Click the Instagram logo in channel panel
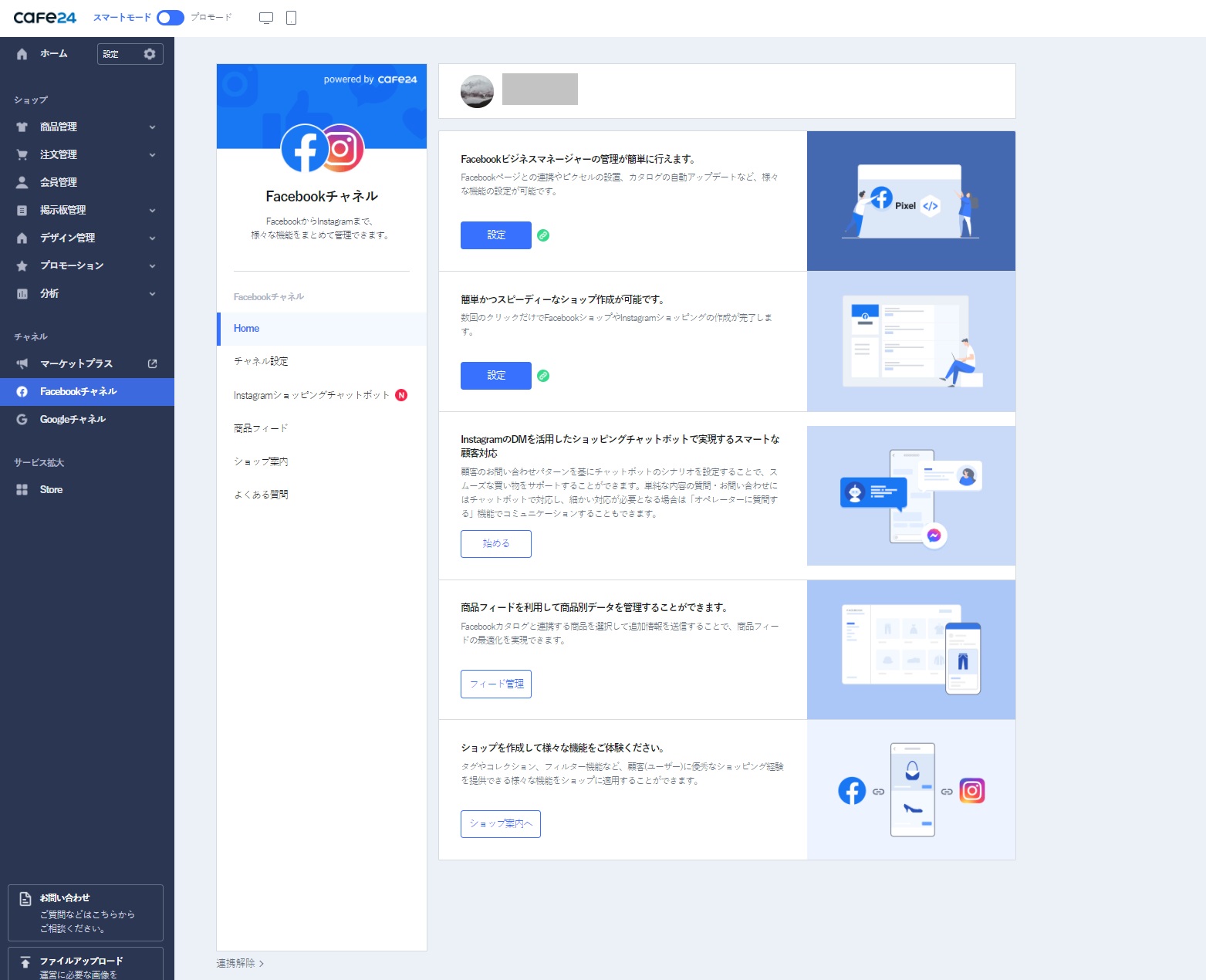 click(343, 147)
